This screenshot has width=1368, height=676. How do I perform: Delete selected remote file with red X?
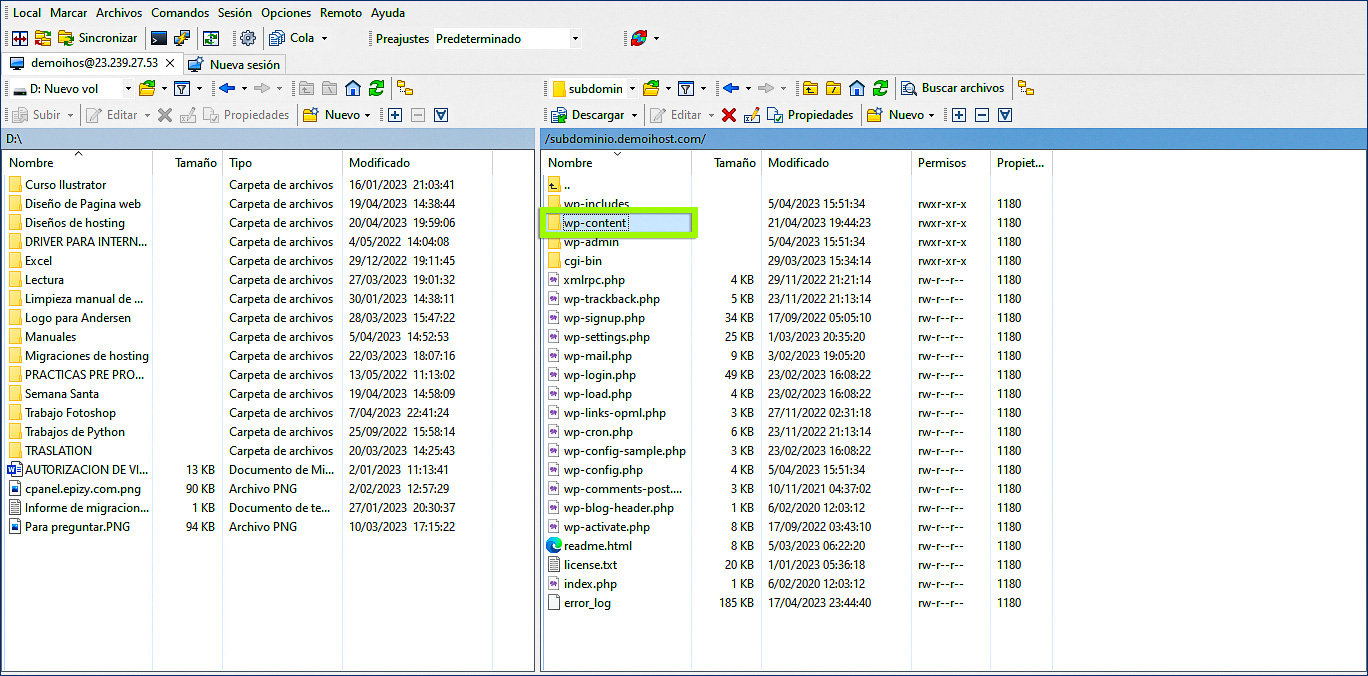[729, 115]
